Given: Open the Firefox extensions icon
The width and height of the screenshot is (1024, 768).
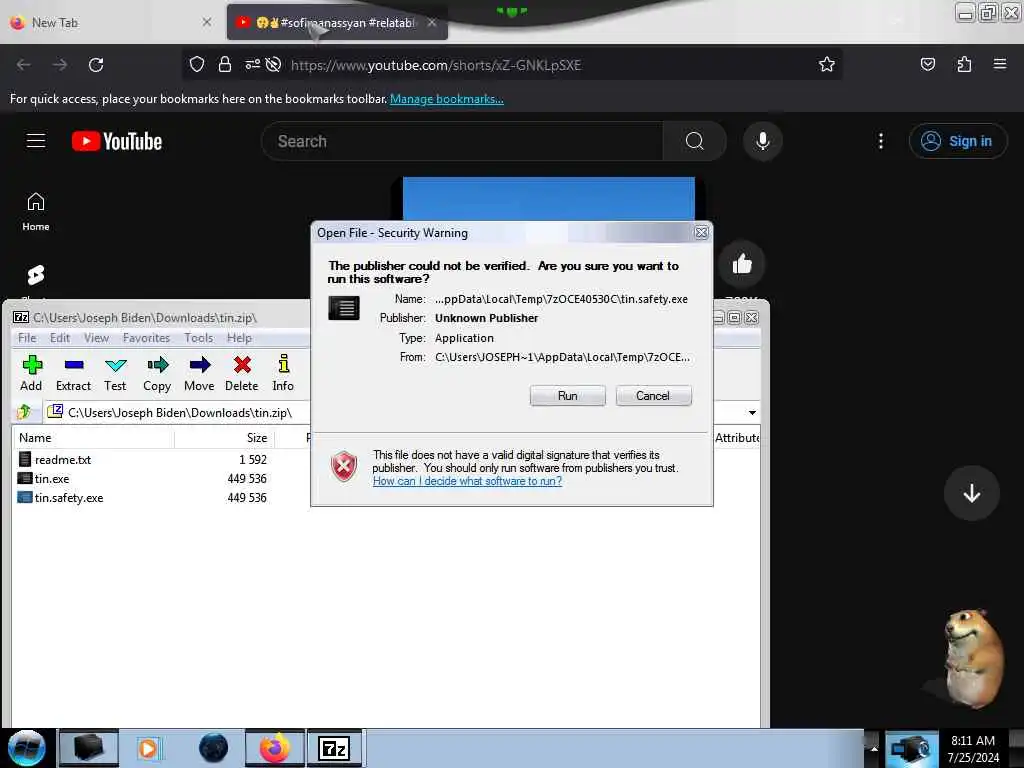Looking at the screenshot, I should pyautogui.click(x=964, y=64).
